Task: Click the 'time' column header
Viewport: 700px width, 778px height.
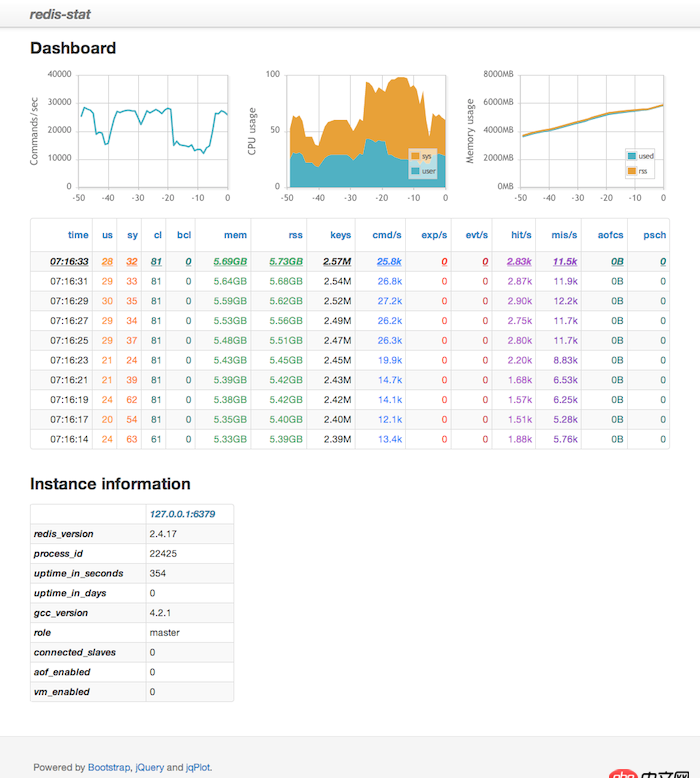Action: tap(78, 235)
